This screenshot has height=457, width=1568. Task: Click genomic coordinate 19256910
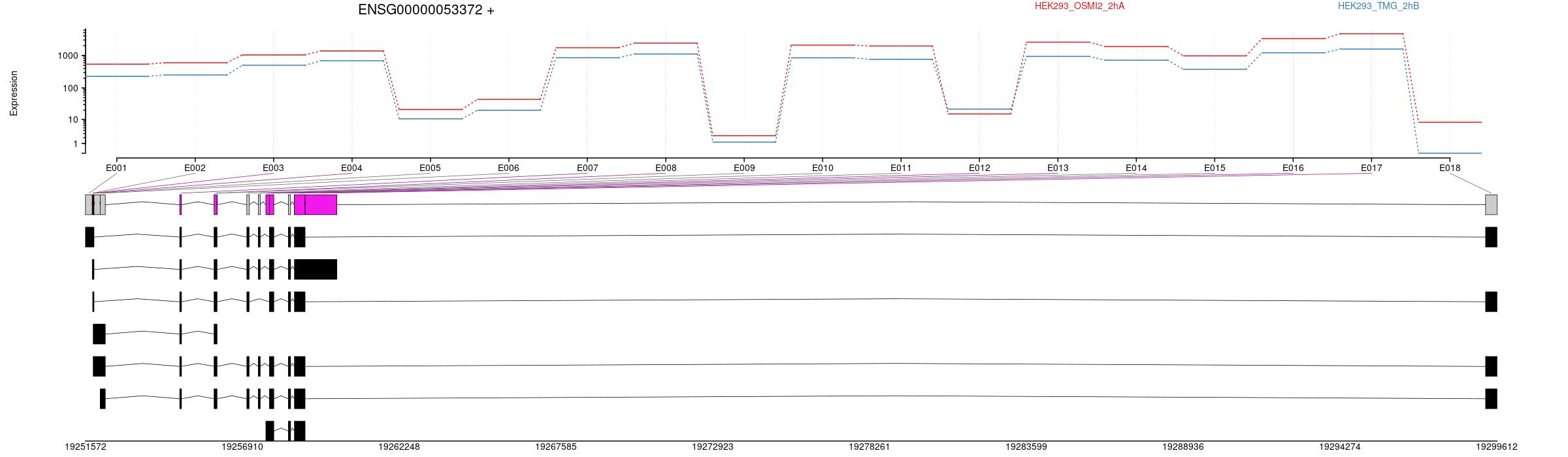coord(242,447)
